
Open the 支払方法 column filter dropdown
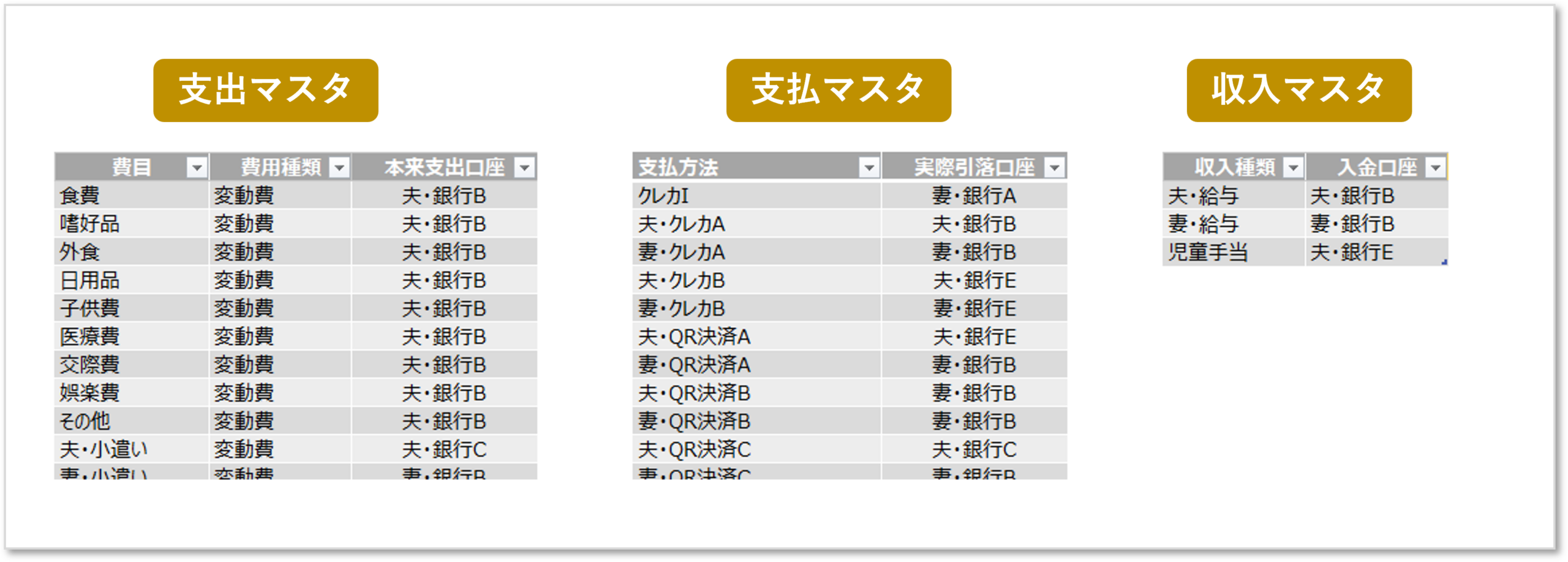tap(869, 167)
